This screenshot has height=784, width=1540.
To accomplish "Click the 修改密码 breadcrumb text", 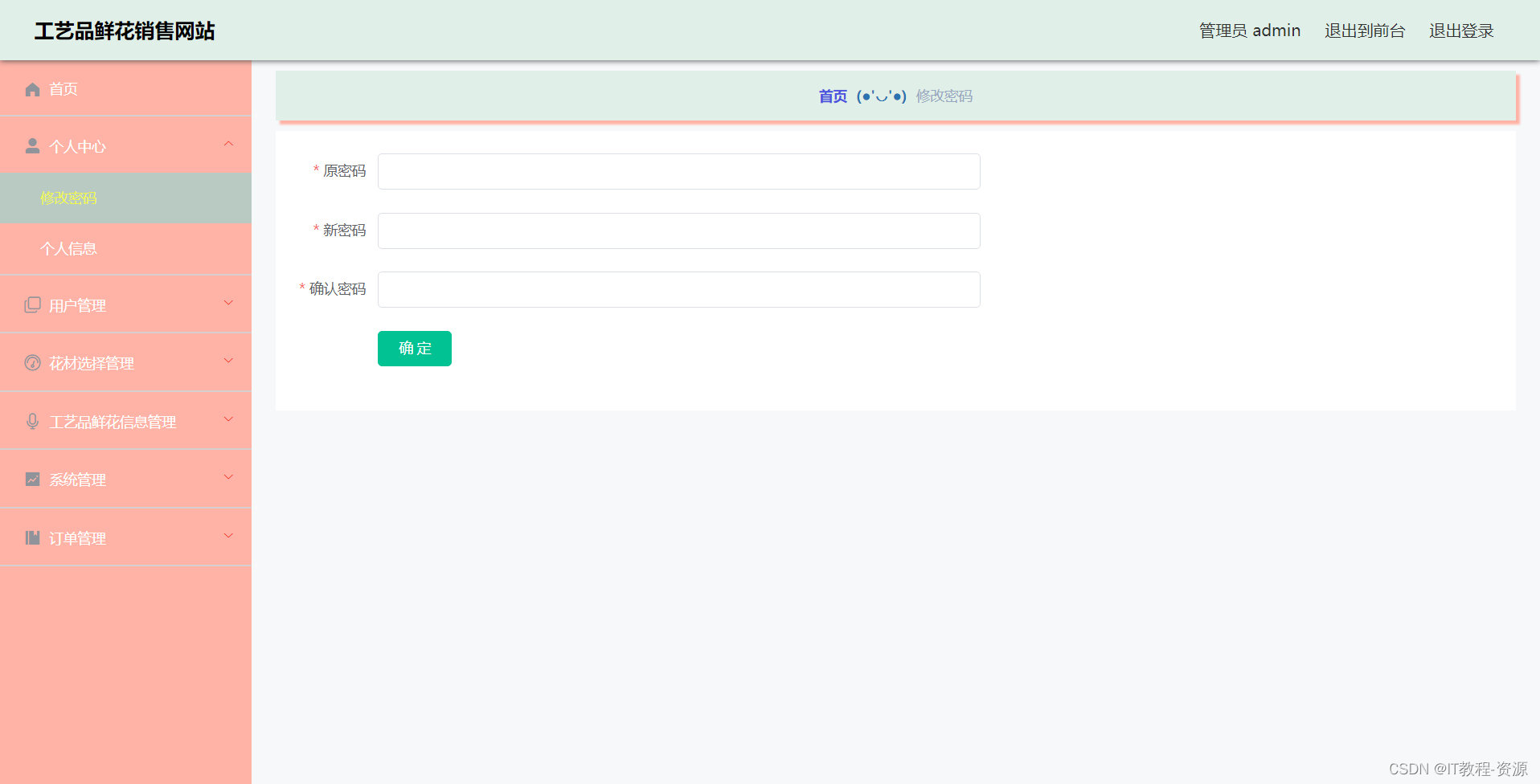I will 944,96.
